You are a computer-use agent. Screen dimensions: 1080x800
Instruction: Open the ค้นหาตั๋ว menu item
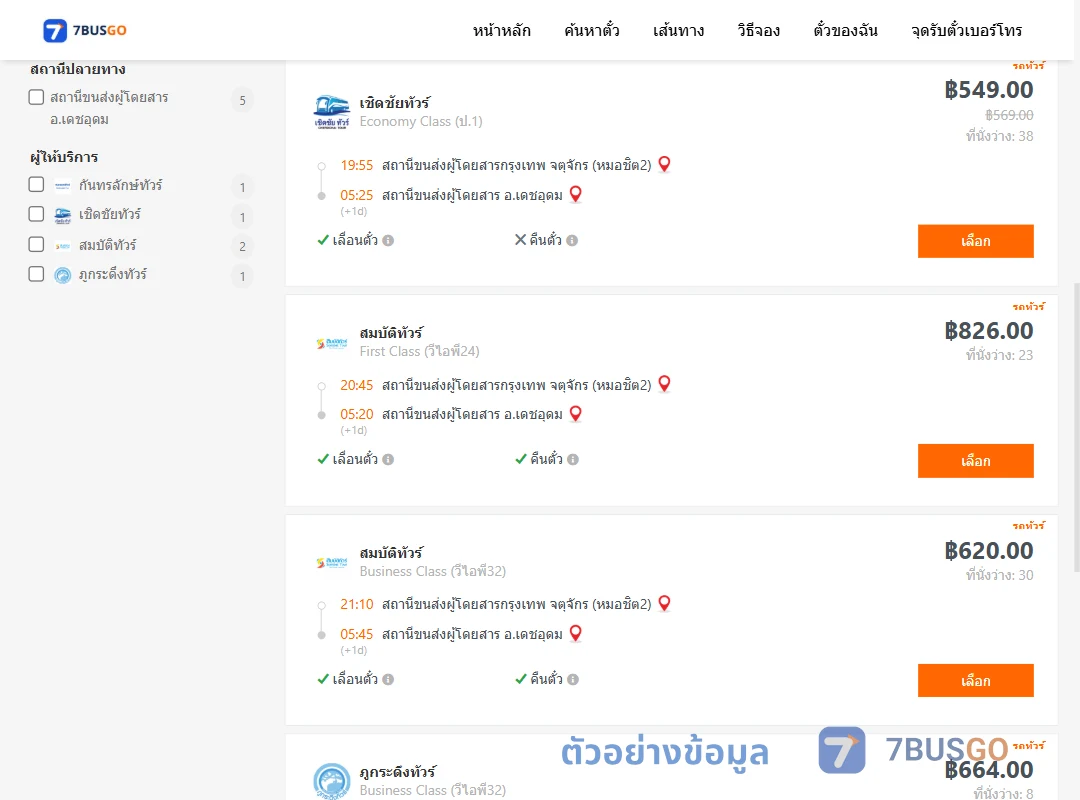(x=592, y=30)
